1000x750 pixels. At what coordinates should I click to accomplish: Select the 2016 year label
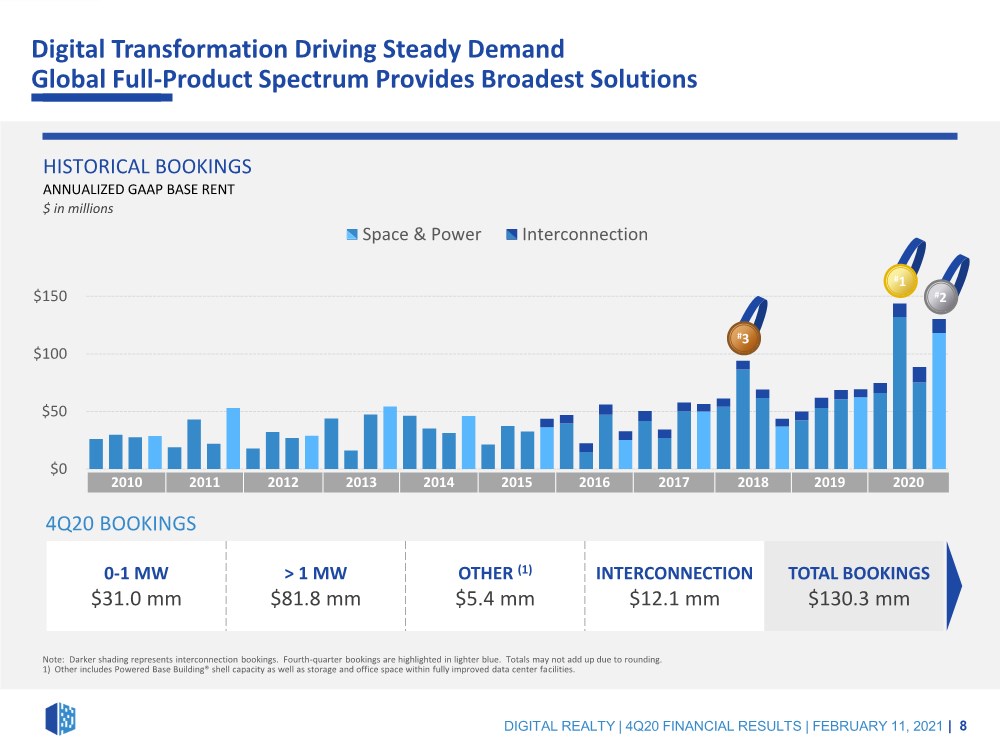(x=594, y=482)
